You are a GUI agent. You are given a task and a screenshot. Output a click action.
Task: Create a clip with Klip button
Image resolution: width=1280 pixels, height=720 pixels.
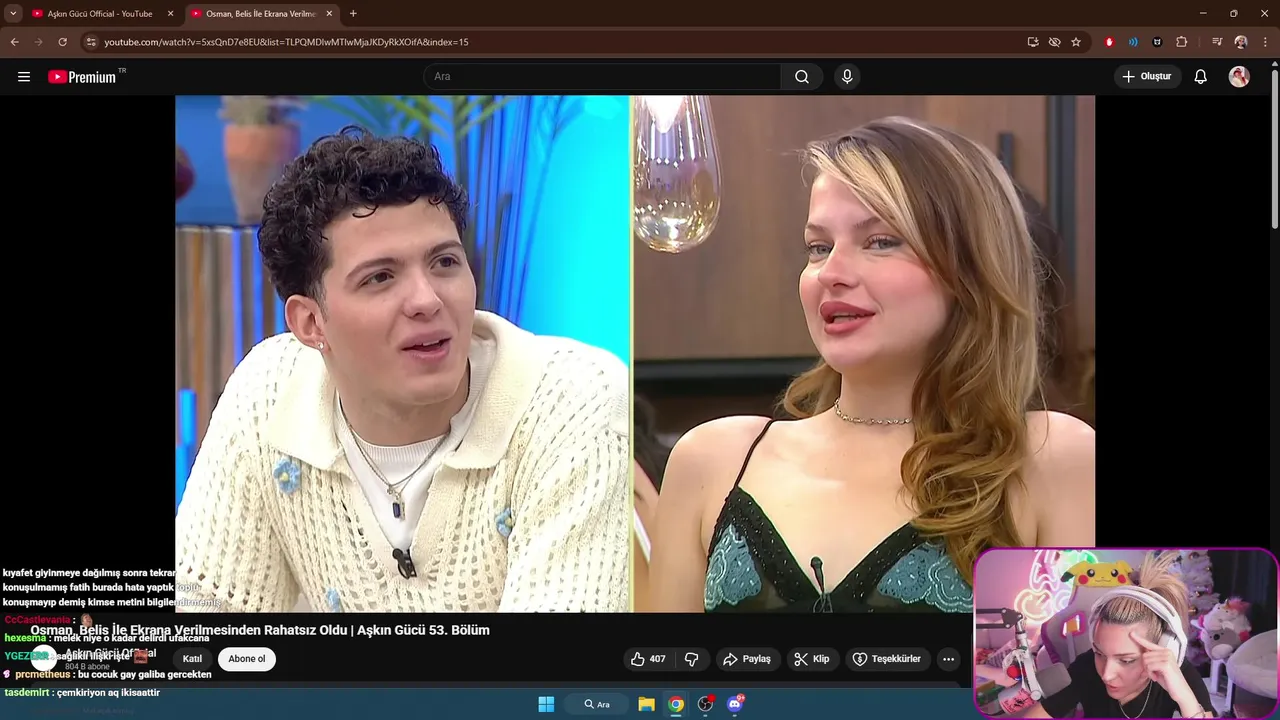coord(811,659)
